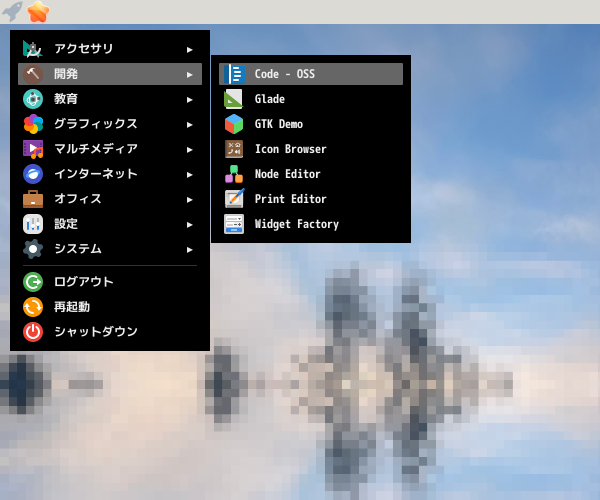Launch Widget Factory from the submenu
The height and width of the screenshot is (500, 600).
point(311,224)
